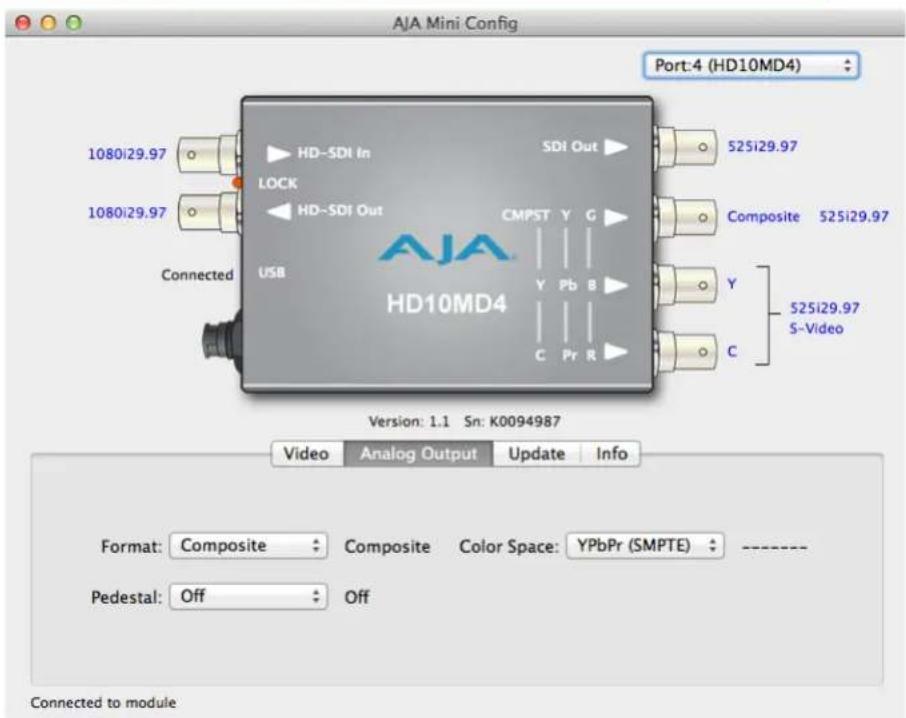Click the AJA Mini Config window title

(x=455, y=24)
